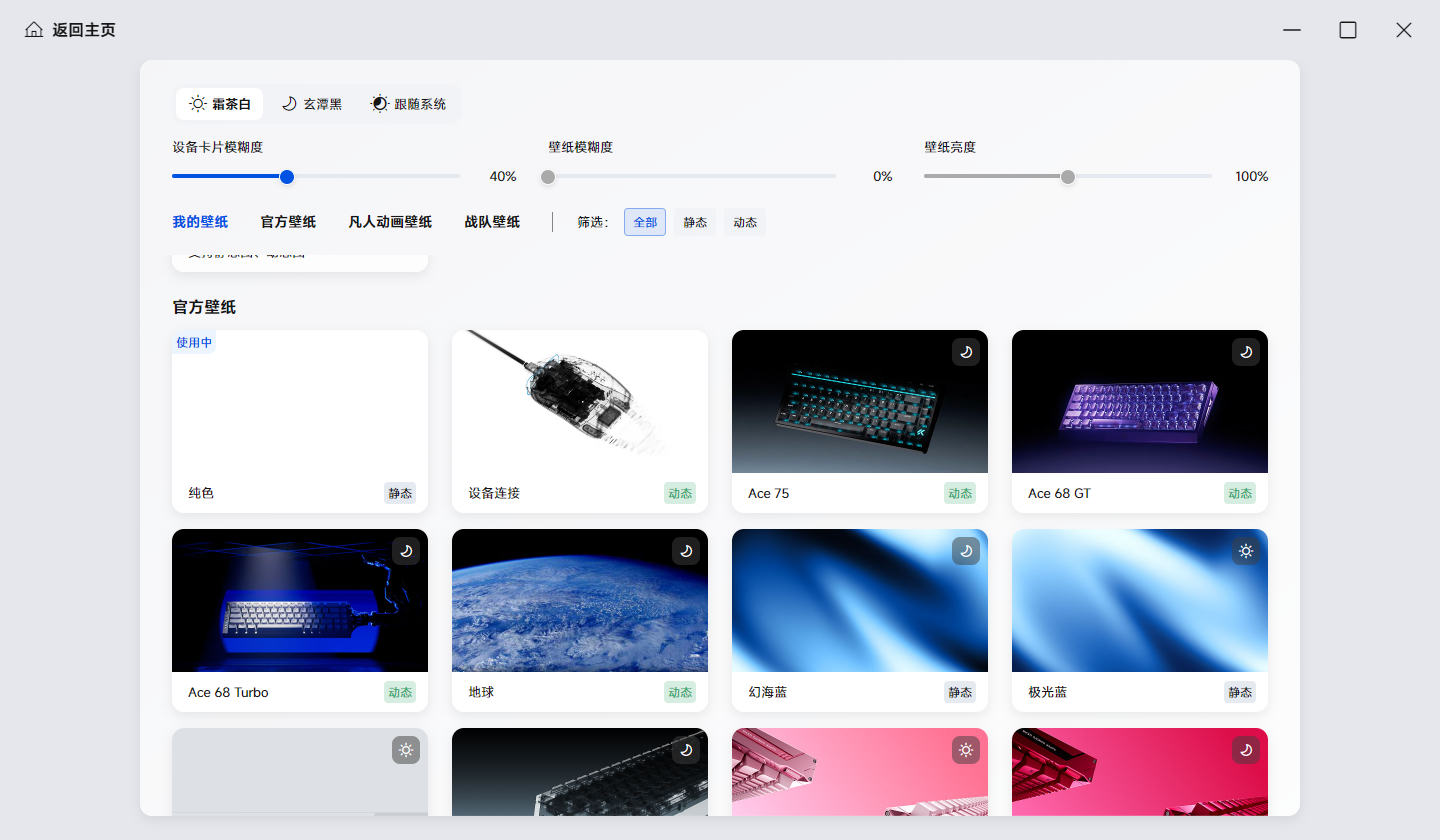The height and width of the screenshot is (840, 1440).
Task: Click the 静态 tag on 幻海蓝 card
Action: click(x=960, y=692)
